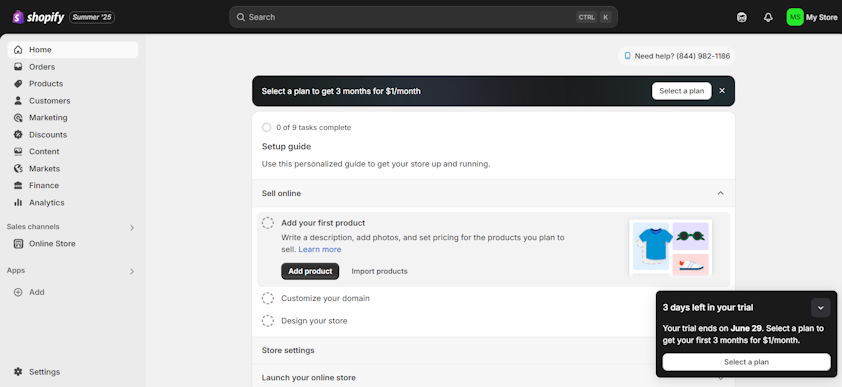The image size is (842, 387).
Task: Open the notifications bell icon
Action: pyautogui.click(x=768, y=17)
